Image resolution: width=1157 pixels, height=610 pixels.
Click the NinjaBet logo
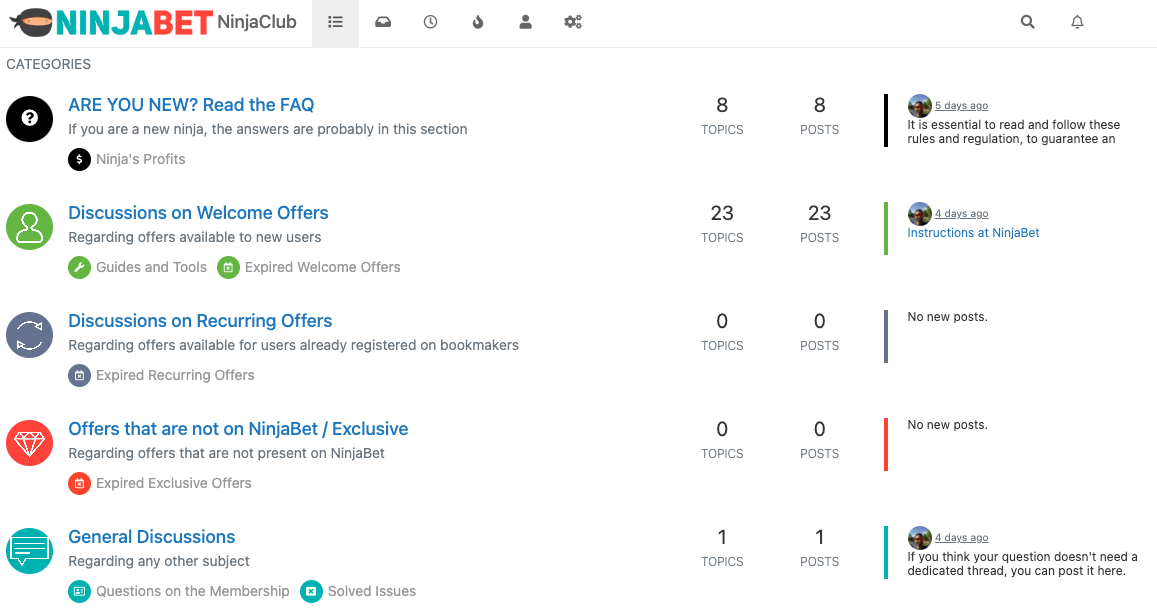[110, 22]
